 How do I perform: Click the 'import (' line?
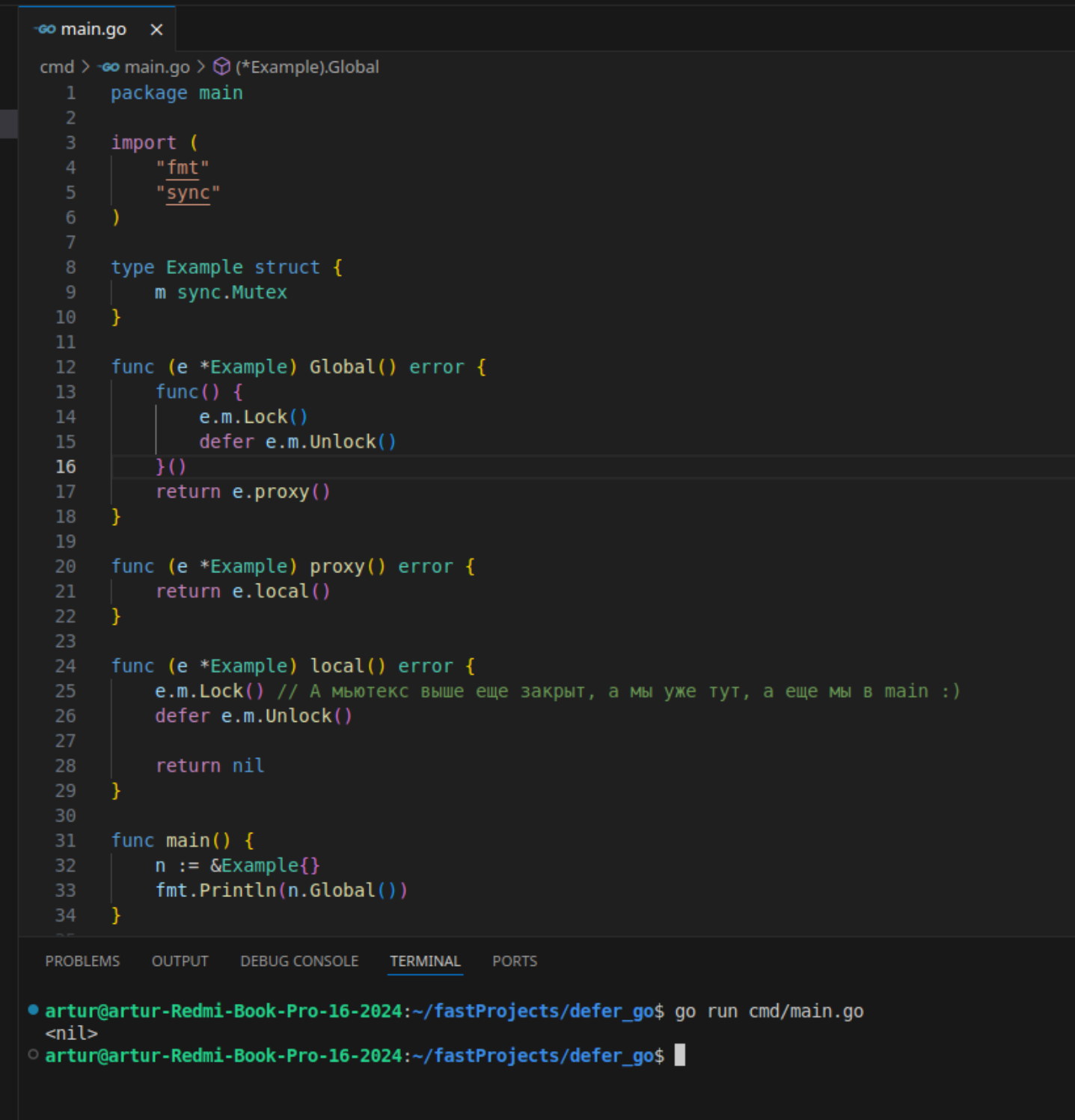pos(155,142)
